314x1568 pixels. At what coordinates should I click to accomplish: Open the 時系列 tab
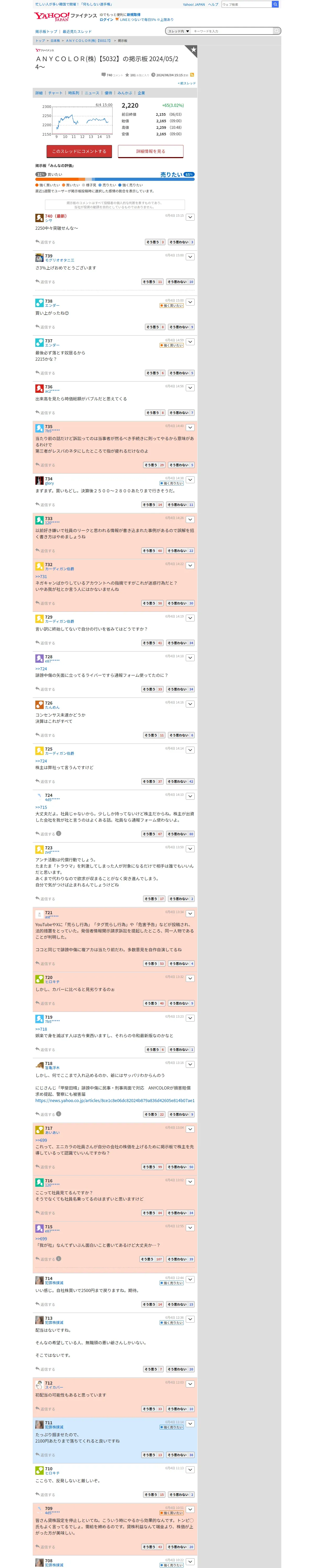(x=74, y=93)
